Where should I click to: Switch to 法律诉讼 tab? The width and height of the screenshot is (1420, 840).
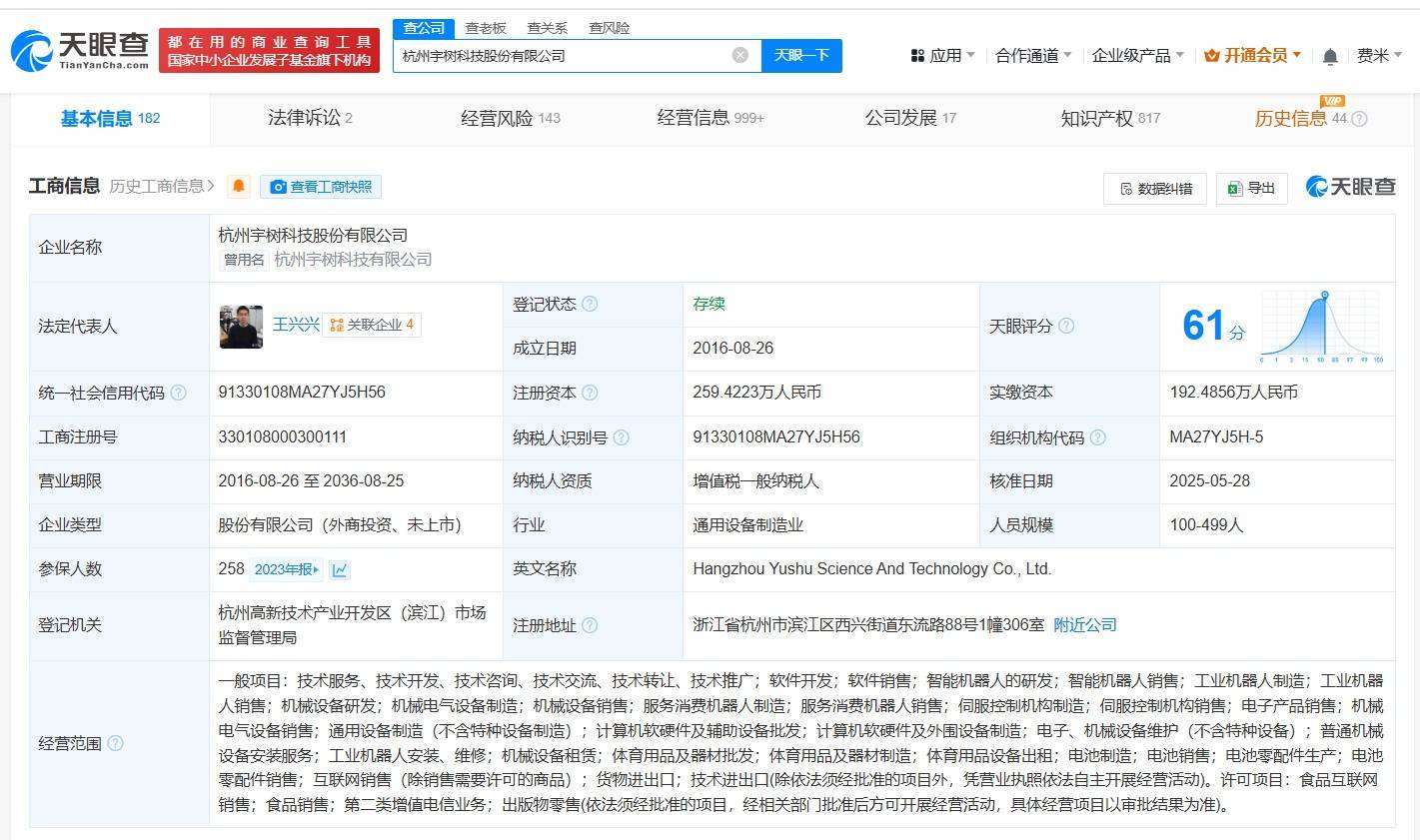click(310, 118)
